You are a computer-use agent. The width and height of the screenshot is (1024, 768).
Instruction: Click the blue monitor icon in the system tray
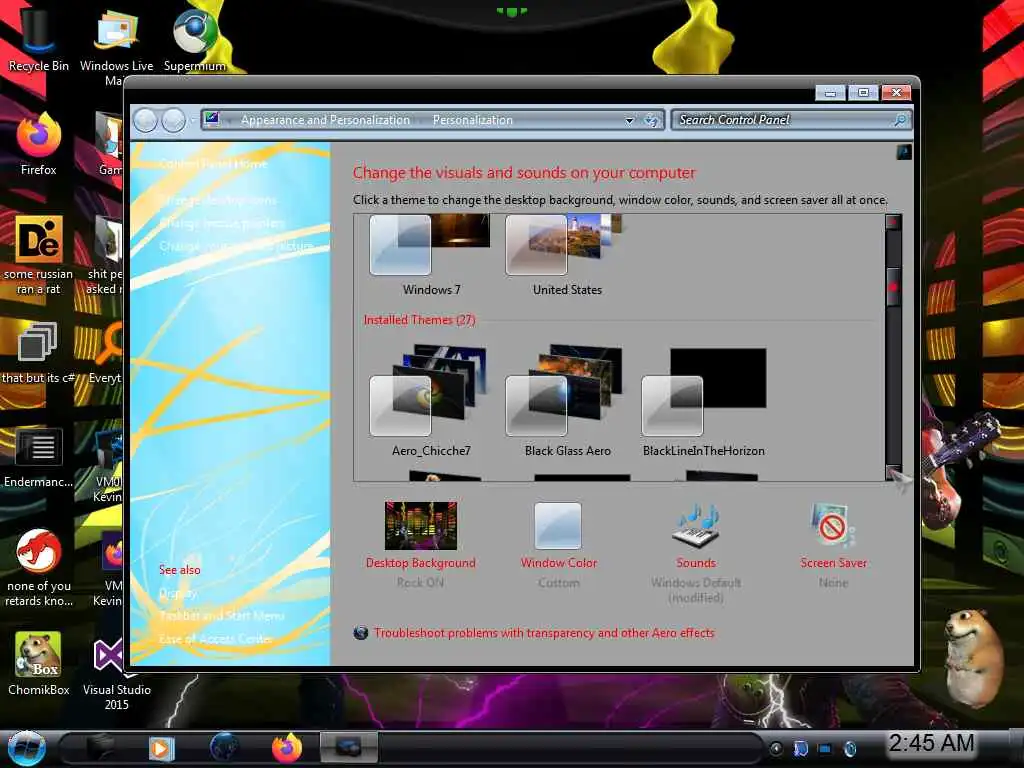[x=825, y=748]
